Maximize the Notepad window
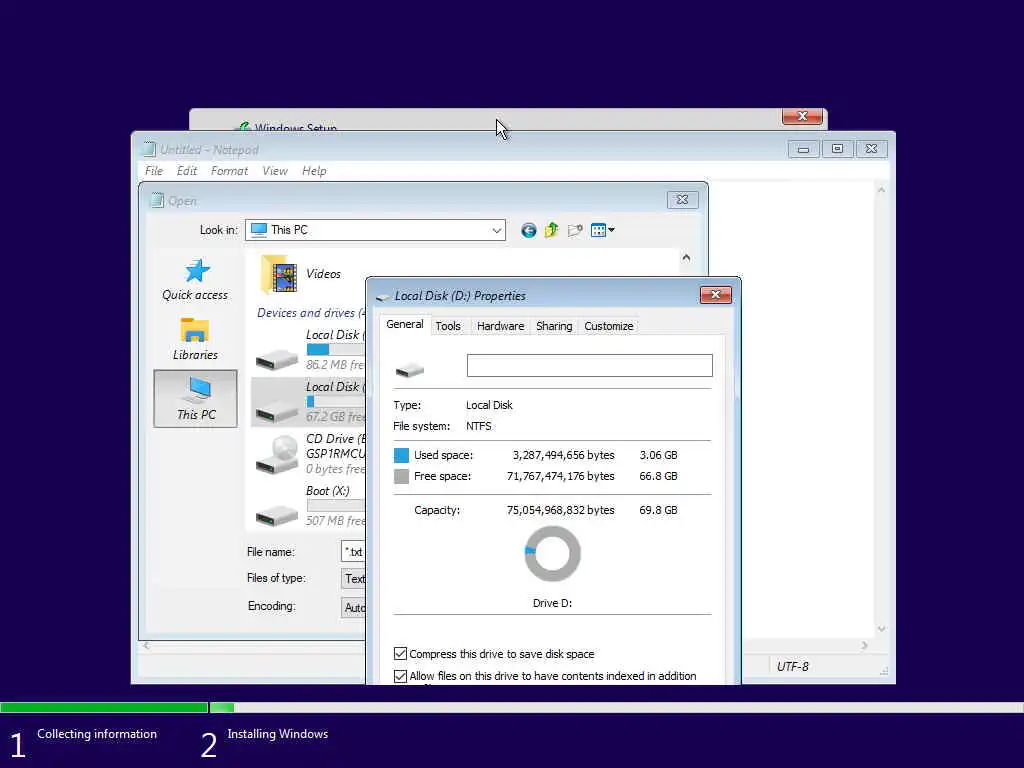The height and width of the screenshot is (768, 1024). point(837,150)
